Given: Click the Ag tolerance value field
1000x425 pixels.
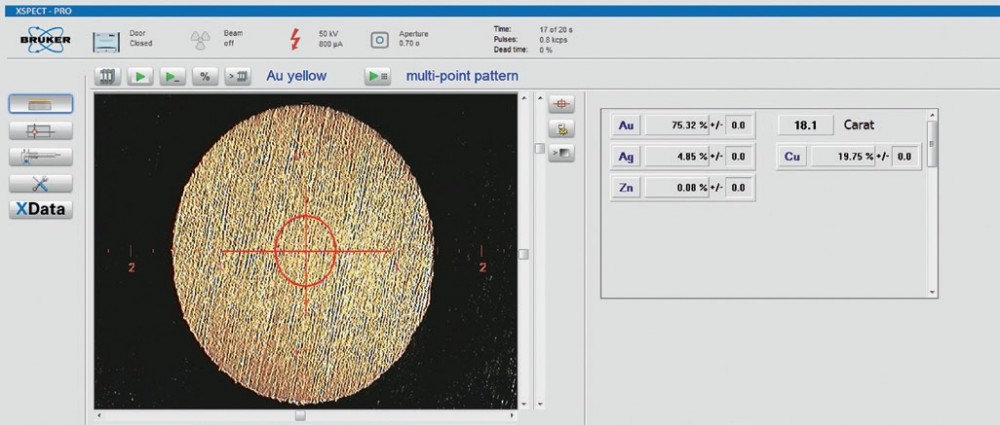Looking at the screenshot, I should coord(738,156).
